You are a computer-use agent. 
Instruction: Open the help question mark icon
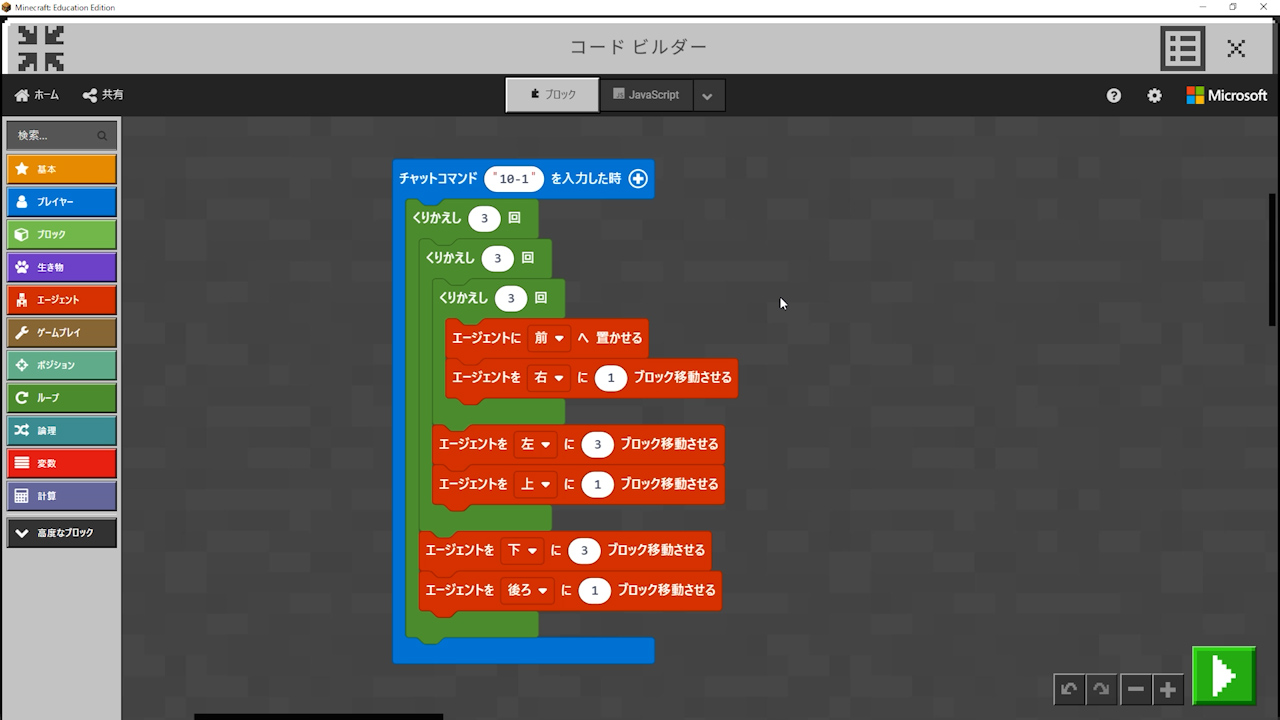(1114, 96)
